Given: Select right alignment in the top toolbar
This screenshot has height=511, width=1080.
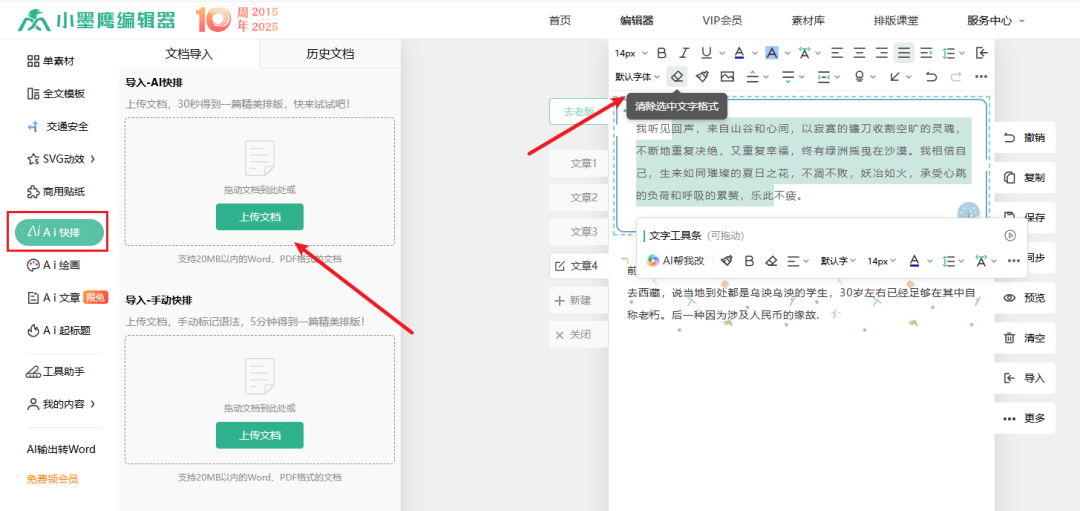Looking at the screenshot, I should pos(882,52).
